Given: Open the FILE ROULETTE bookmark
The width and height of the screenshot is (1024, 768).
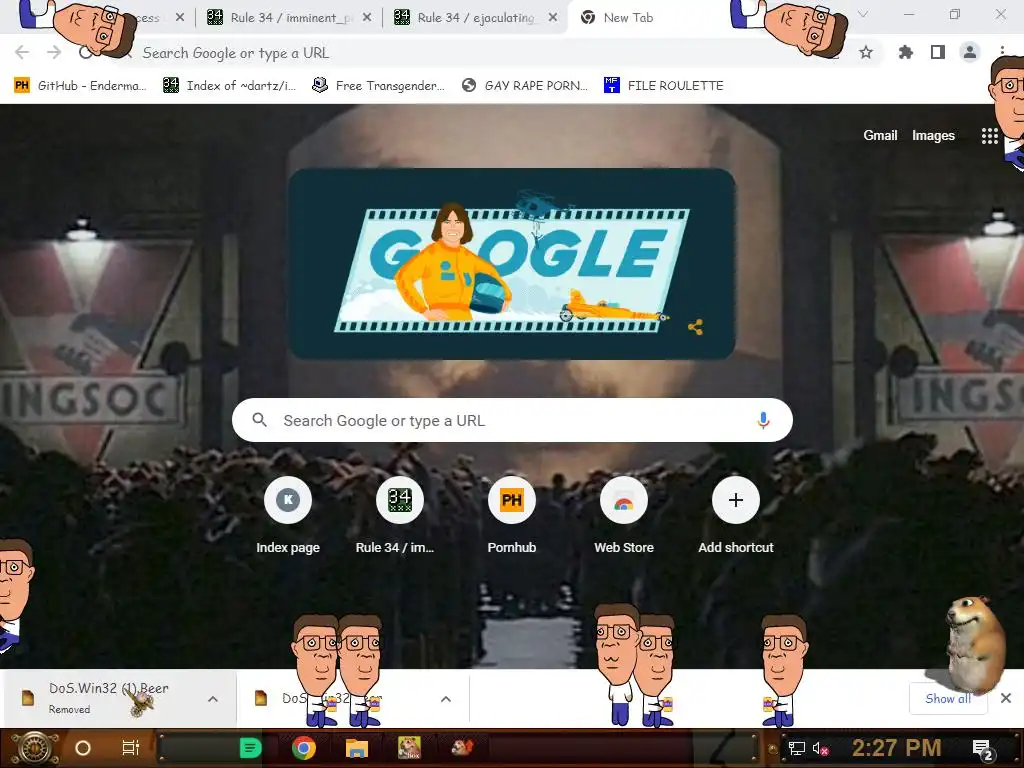Looking at the screenshot, I should (x=664, y=86).
